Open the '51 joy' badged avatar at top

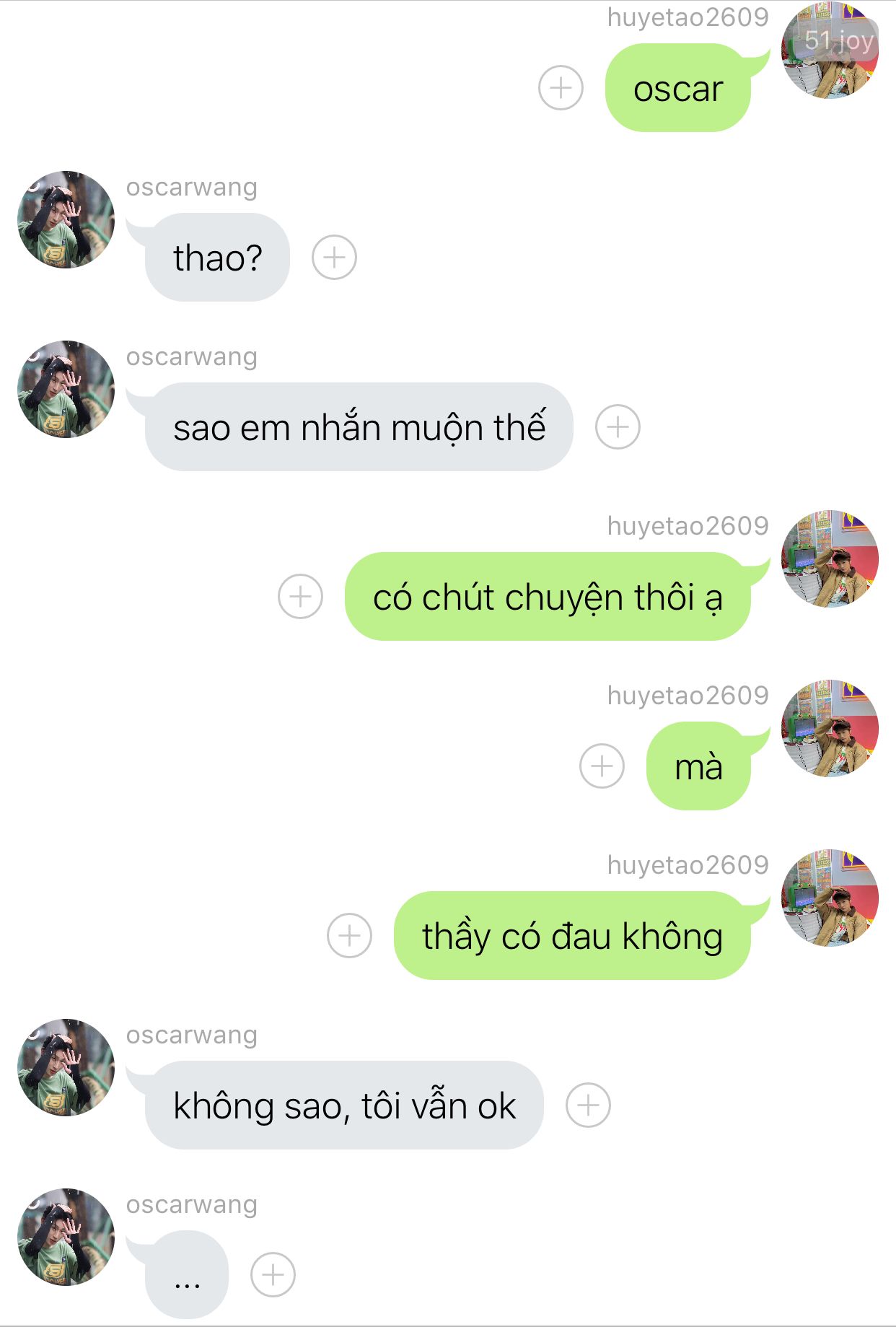click(830, 51)
